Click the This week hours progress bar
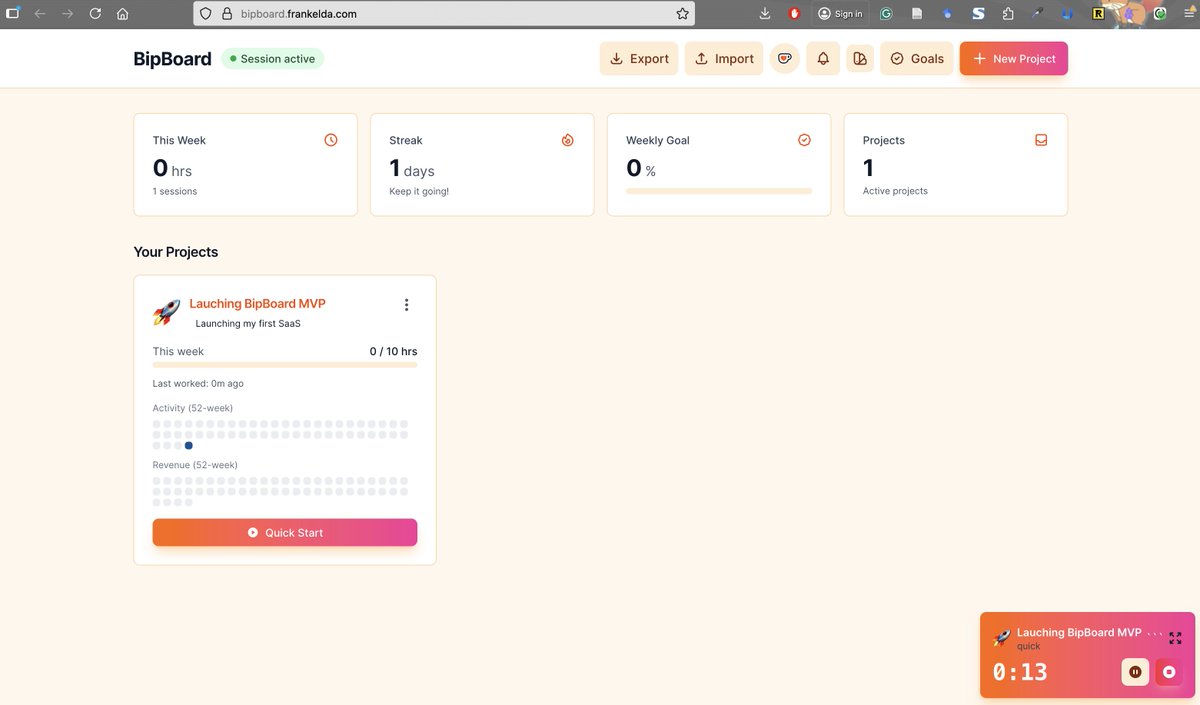The image size is (1200, 705). coord(285,365)
